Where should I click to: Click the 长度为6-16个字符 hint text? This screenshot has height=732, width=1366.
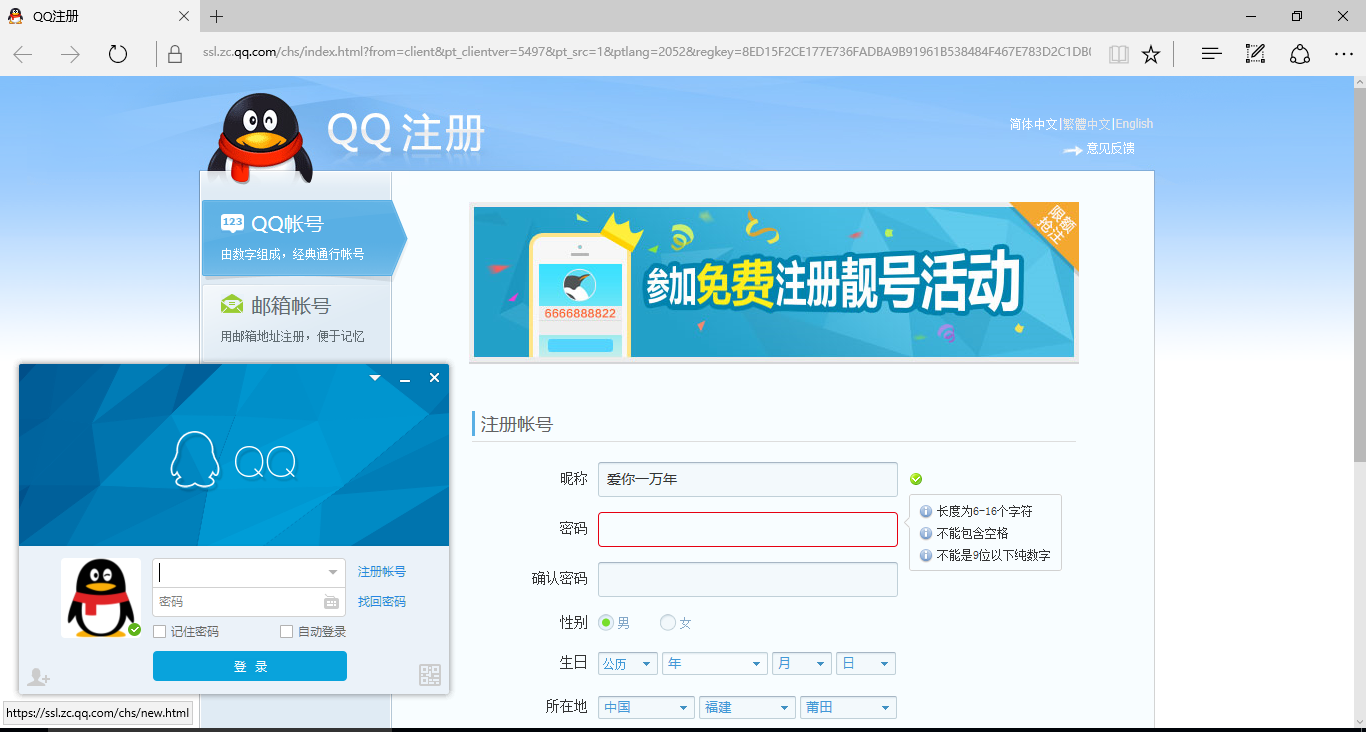point(985,511)
